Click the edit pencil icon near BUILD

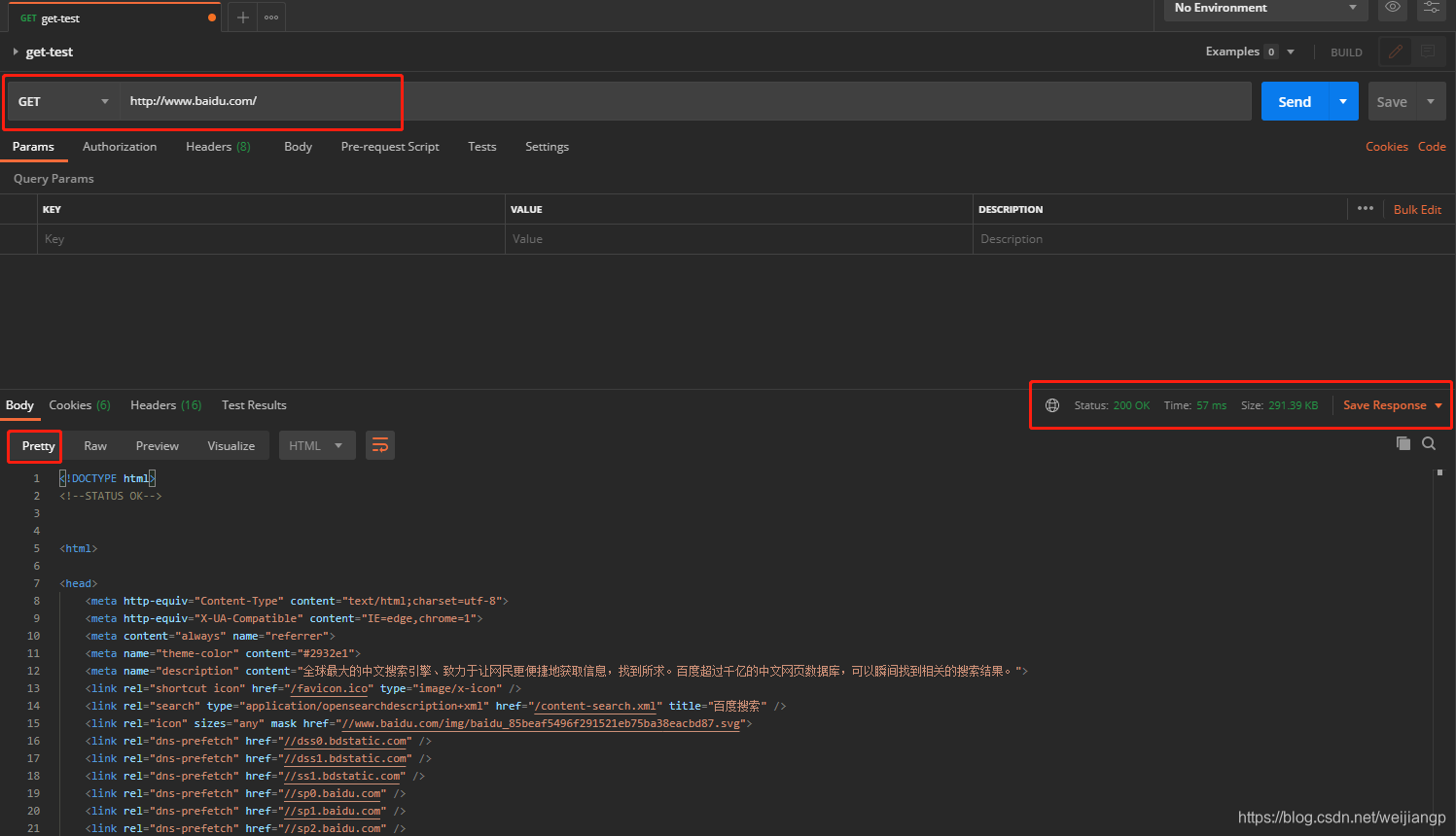point(1396,52)
